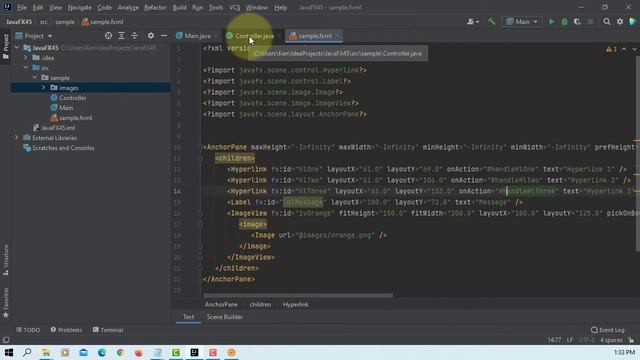Click the colorful icon at the toolbar's right end
The height and width of the screenshot is (360, 640).
[x=633, y=22]
